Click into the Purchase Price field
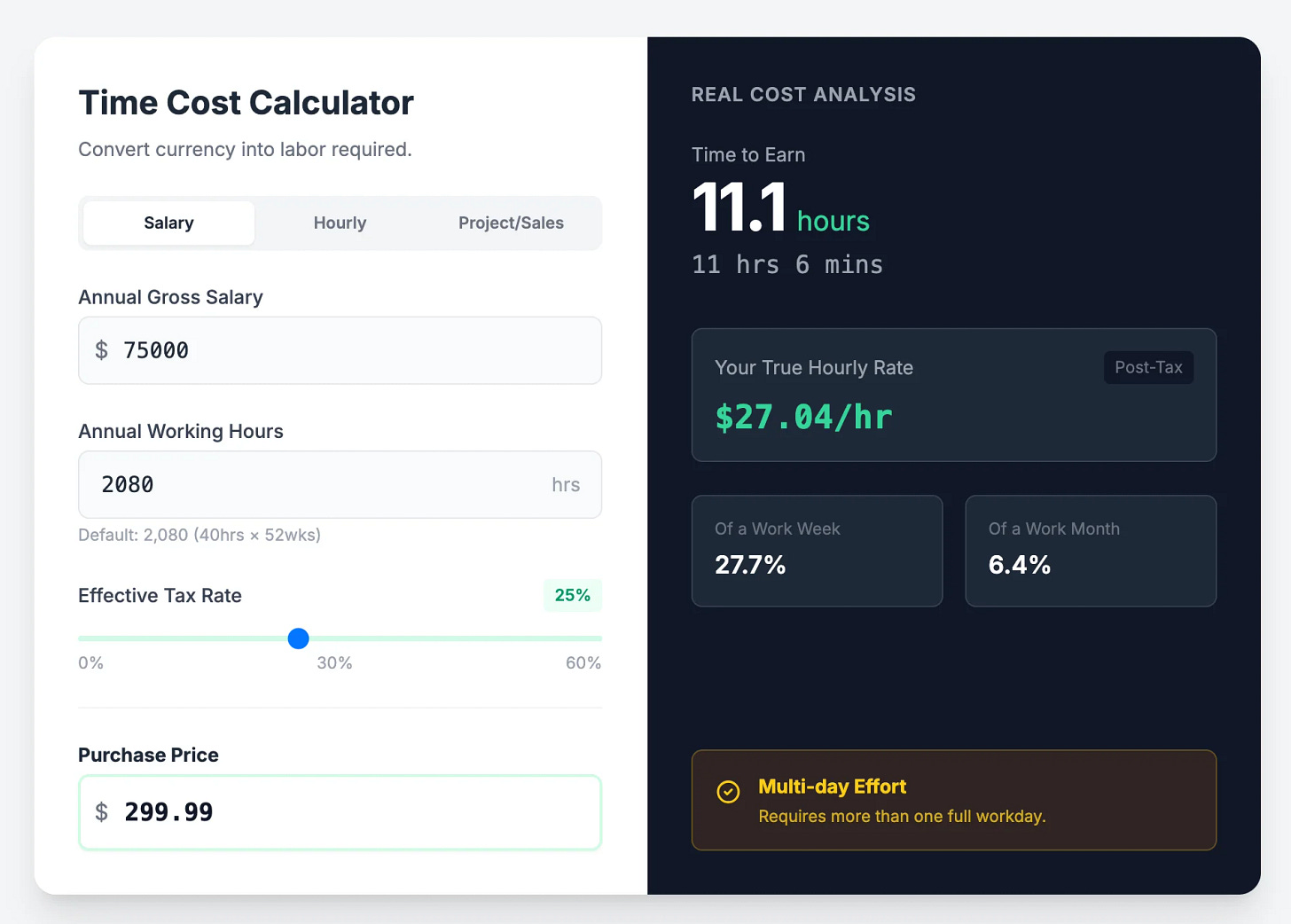 coord(340,812)
